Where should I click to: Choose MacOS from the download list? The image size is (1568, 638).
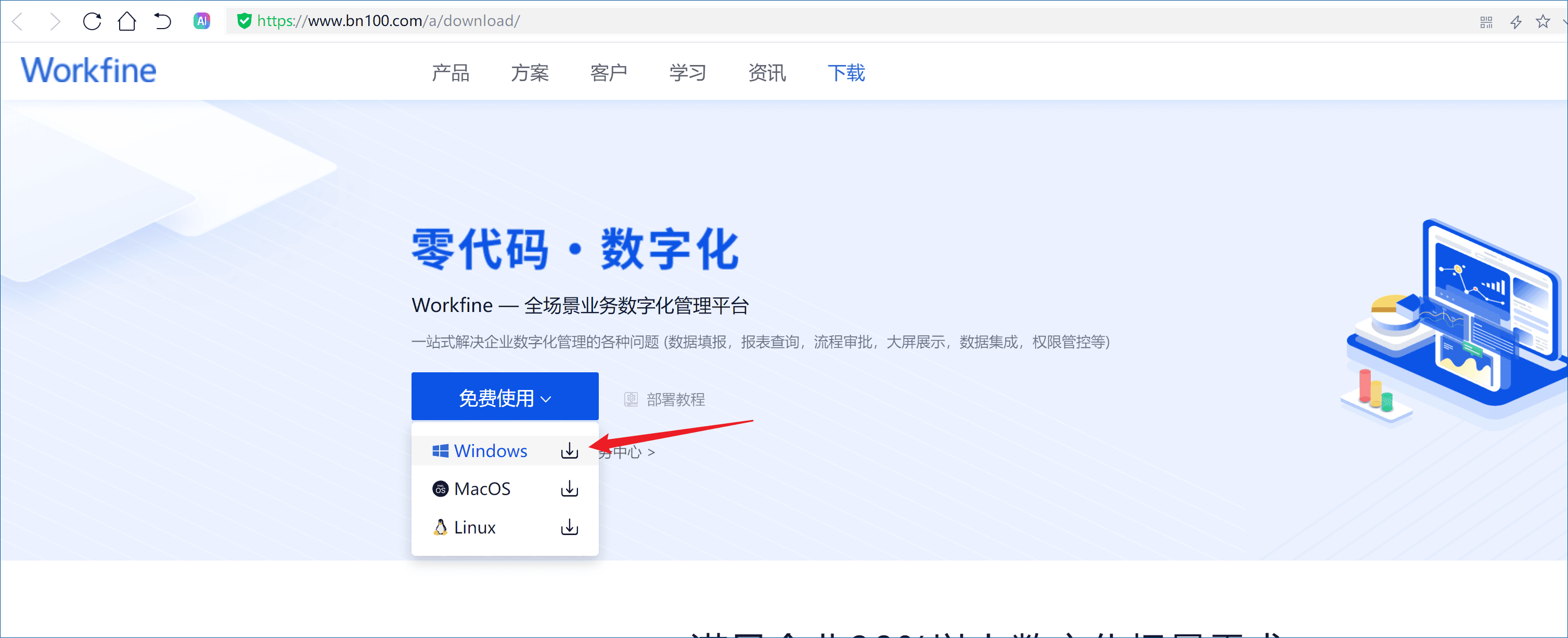coord(505,488)
